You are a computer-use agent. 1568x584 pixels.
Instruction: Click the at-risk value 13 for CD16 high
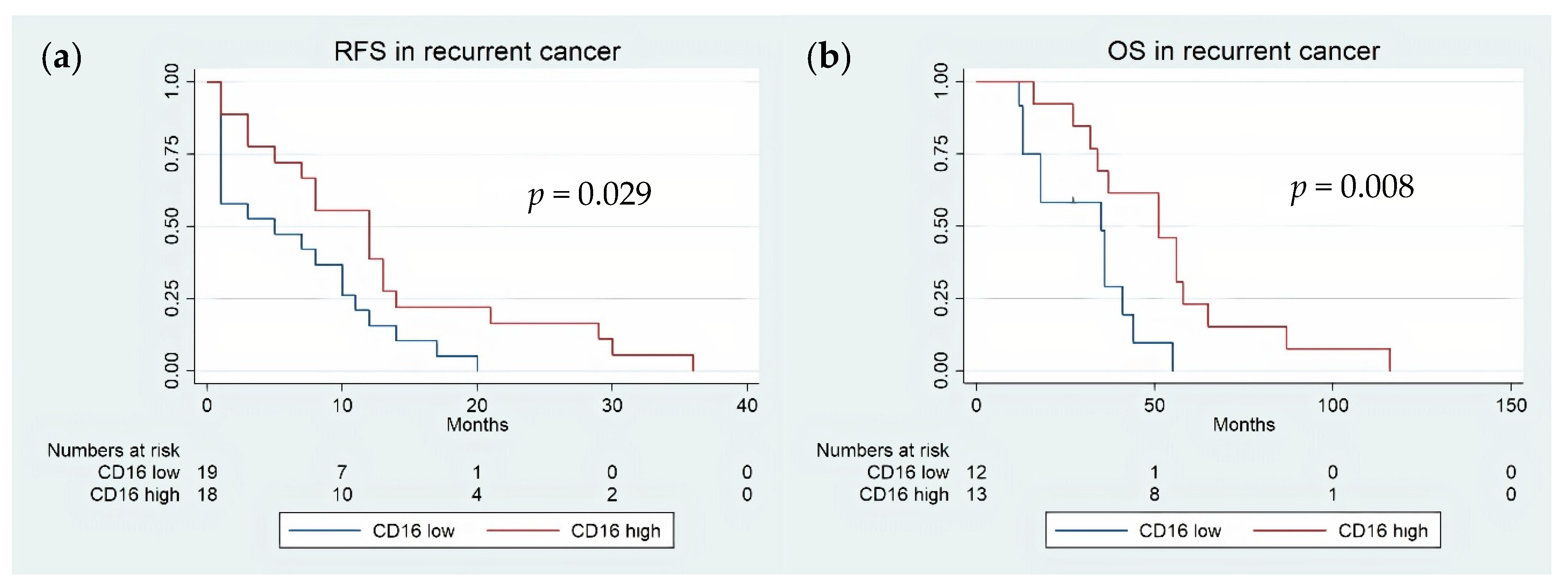click(976, 495)
